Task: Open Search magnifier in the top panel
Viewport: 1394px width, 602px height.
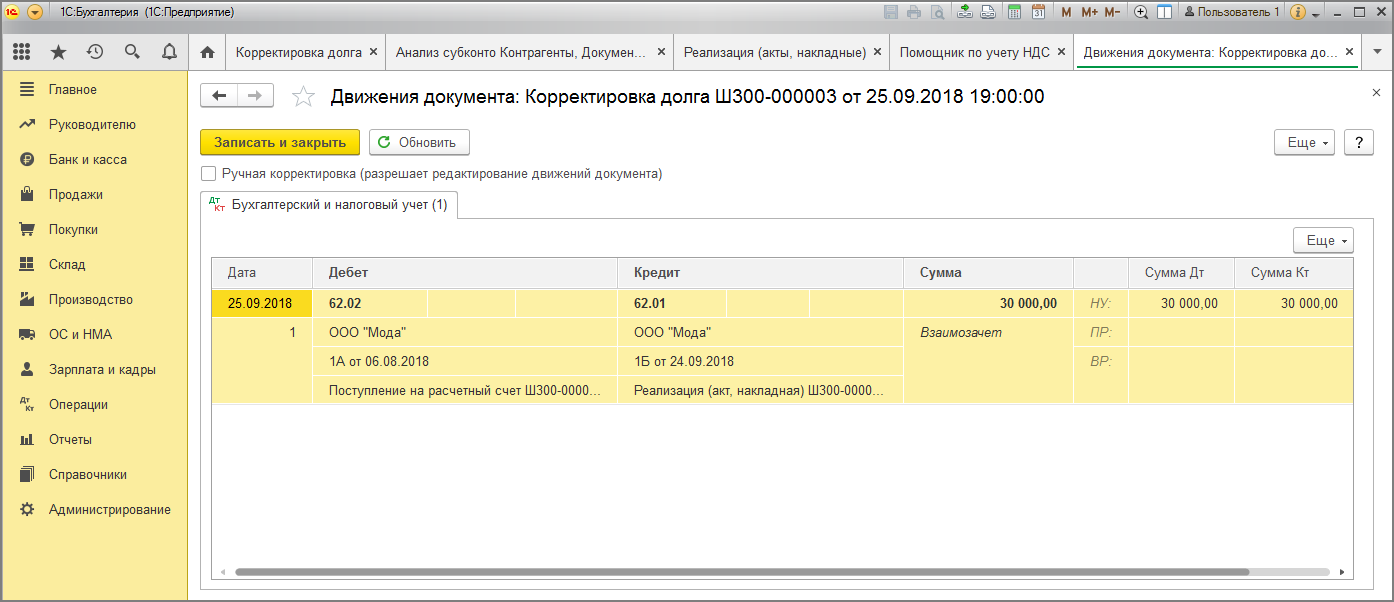Action: pyautogui.click(x=132, y=52)
